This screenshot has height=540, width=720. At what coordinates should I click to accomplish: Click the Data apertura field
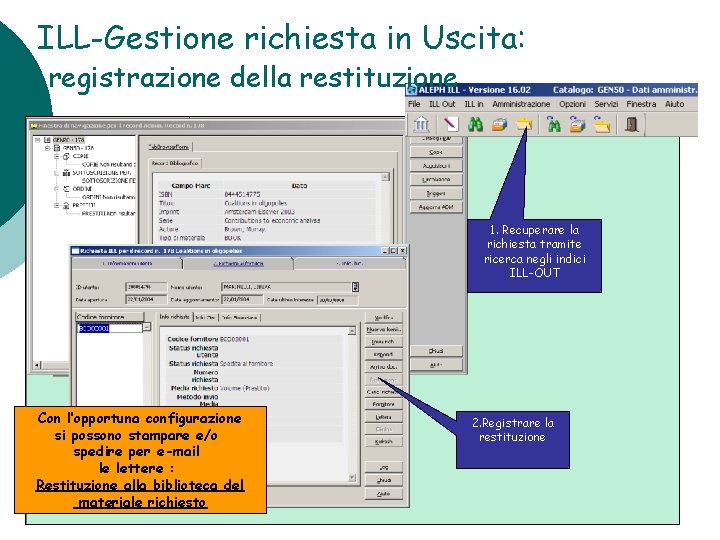146,299
